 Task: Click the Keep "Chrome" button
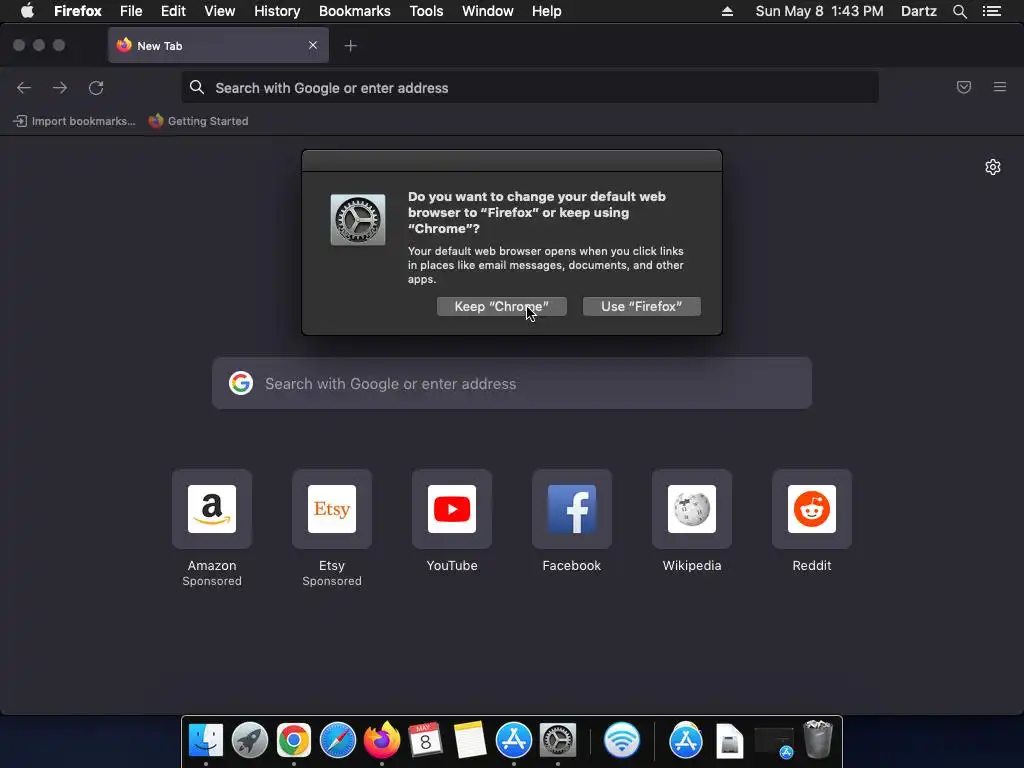click(502, 306)
